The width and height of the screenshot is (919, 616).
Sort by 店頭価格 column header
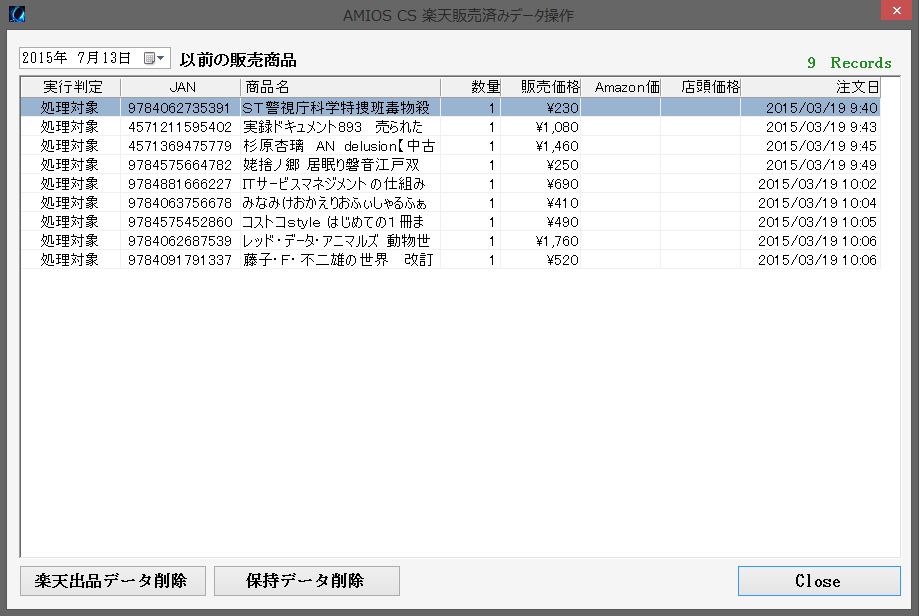[700, 87]
